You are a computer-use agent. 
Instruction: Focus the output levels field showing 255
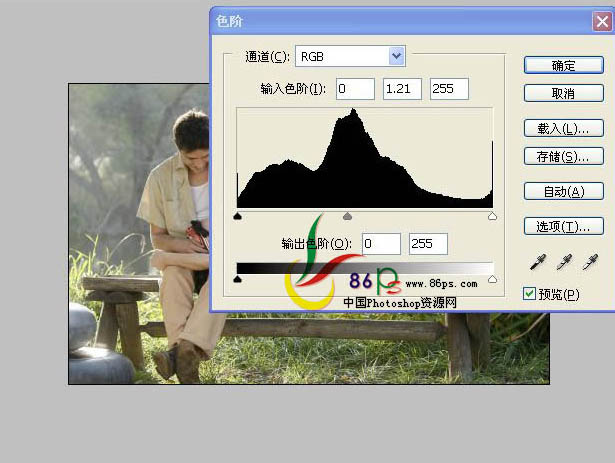pyautogui.click(x=428, y=244)
